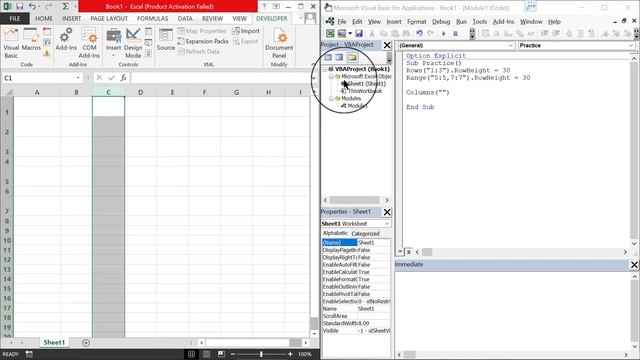Open COM Add-Ins in Excel ribbon
This screenshot has width=640, height=360.
point(89,43)
